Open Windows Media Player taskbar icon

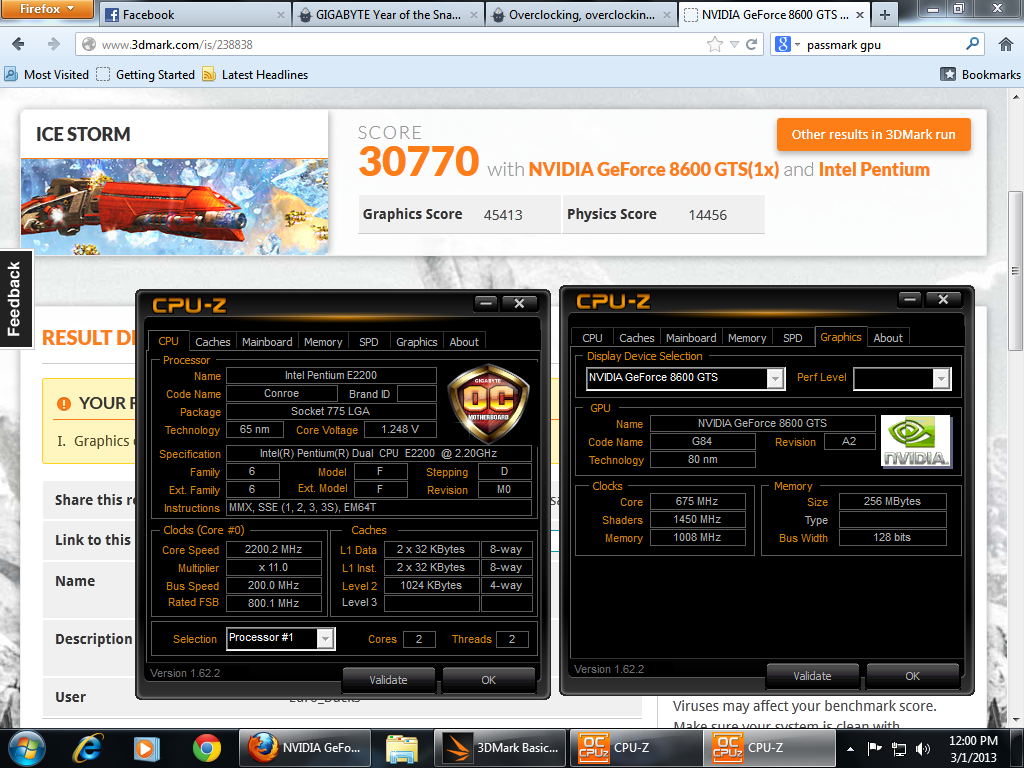click(x=147, y=749)
